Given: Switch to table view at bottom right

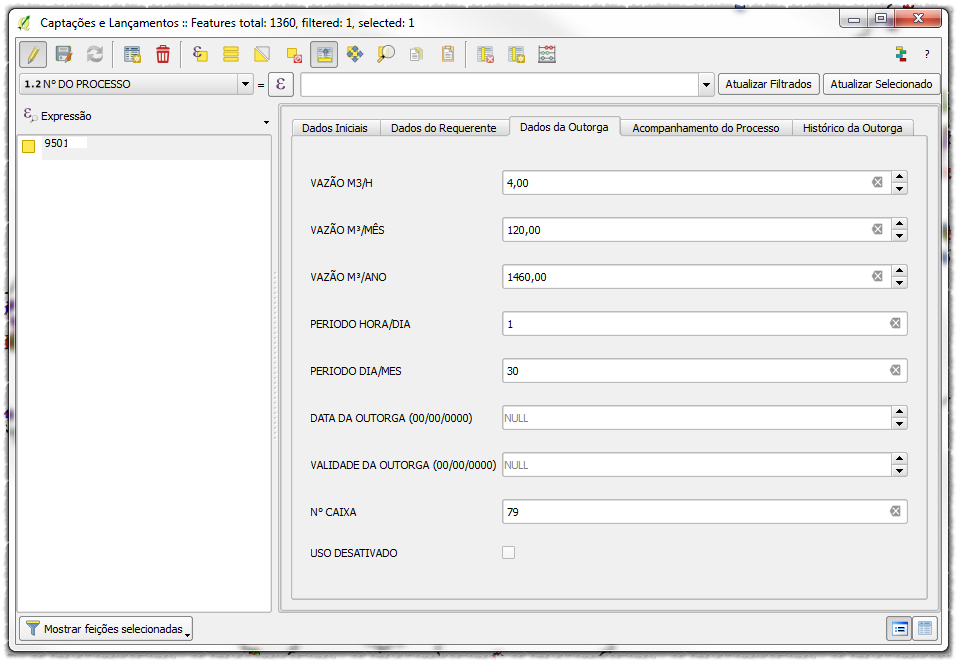Looking at the screenshot, I should 925,628.
